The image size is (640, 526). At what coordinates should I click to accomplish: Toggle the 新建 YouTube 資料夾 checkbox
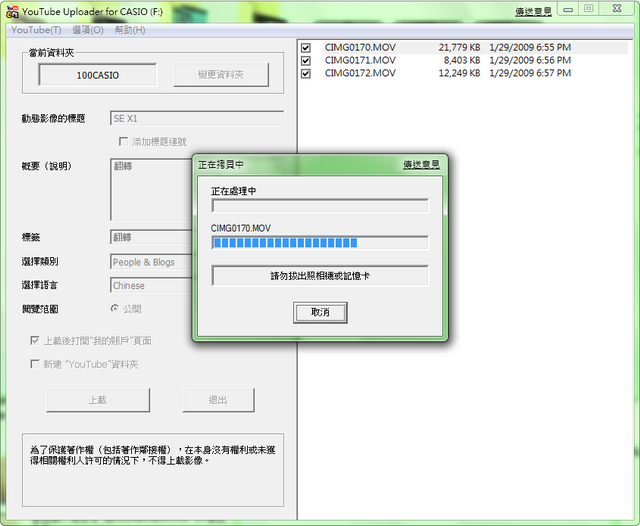[35, 364]
